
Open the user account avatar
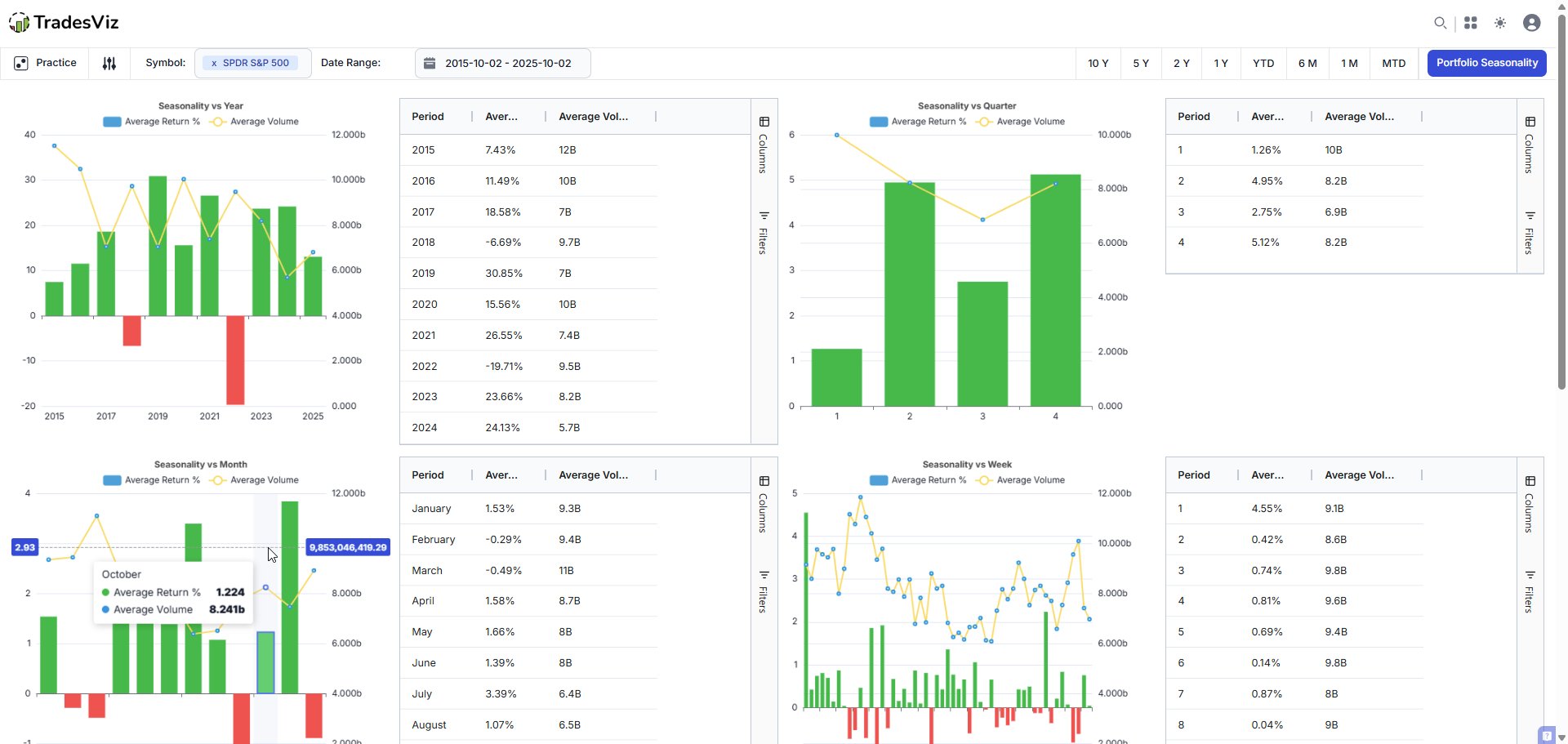coord(1532,23)
